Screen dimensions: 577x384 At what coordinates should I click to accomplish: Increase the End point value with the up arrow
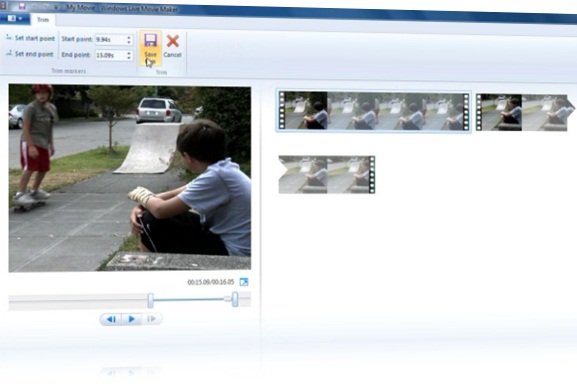[x=129, y=53]
